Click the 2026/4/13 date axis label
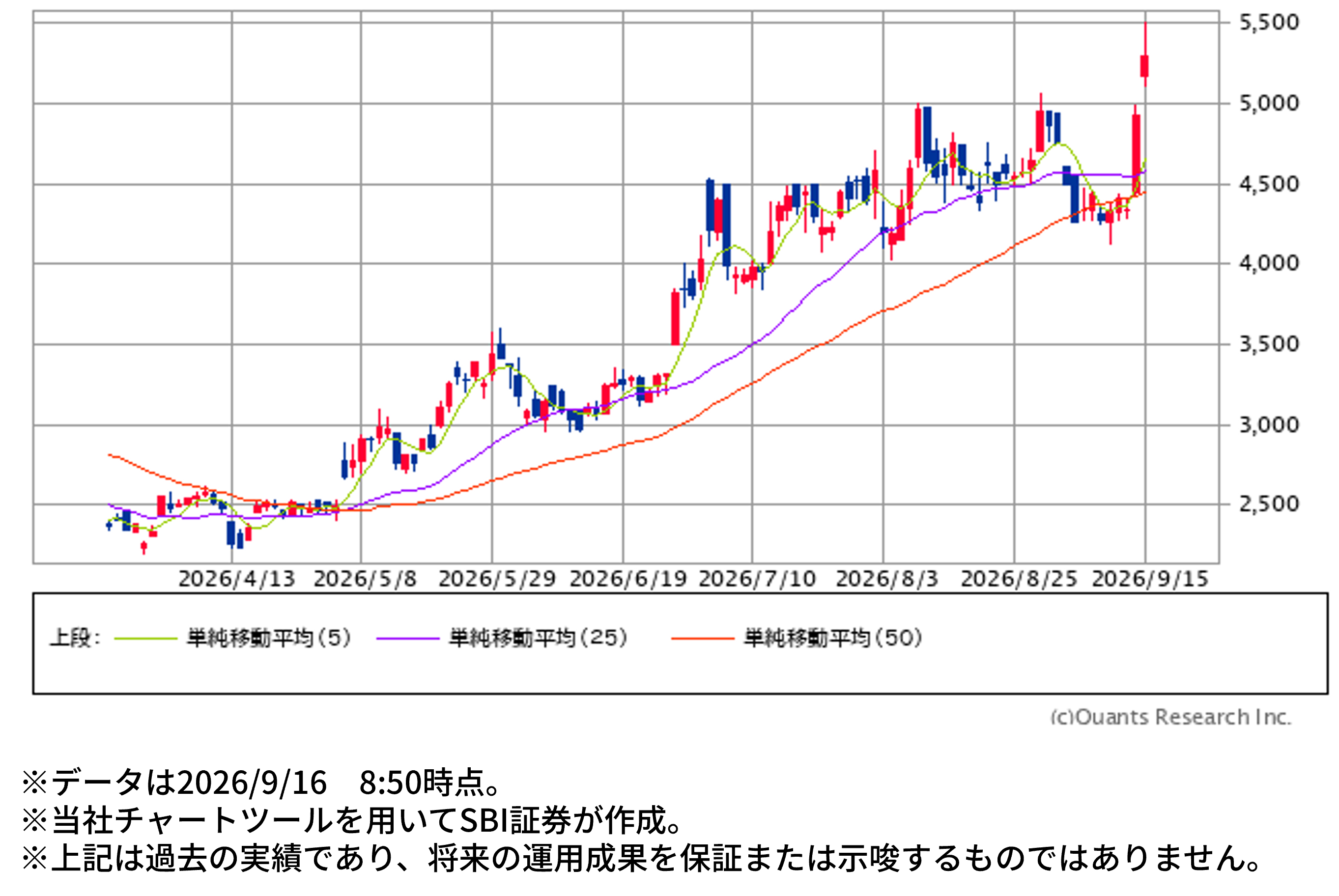This screenshot has width=1339, height=896. (236, 579)
